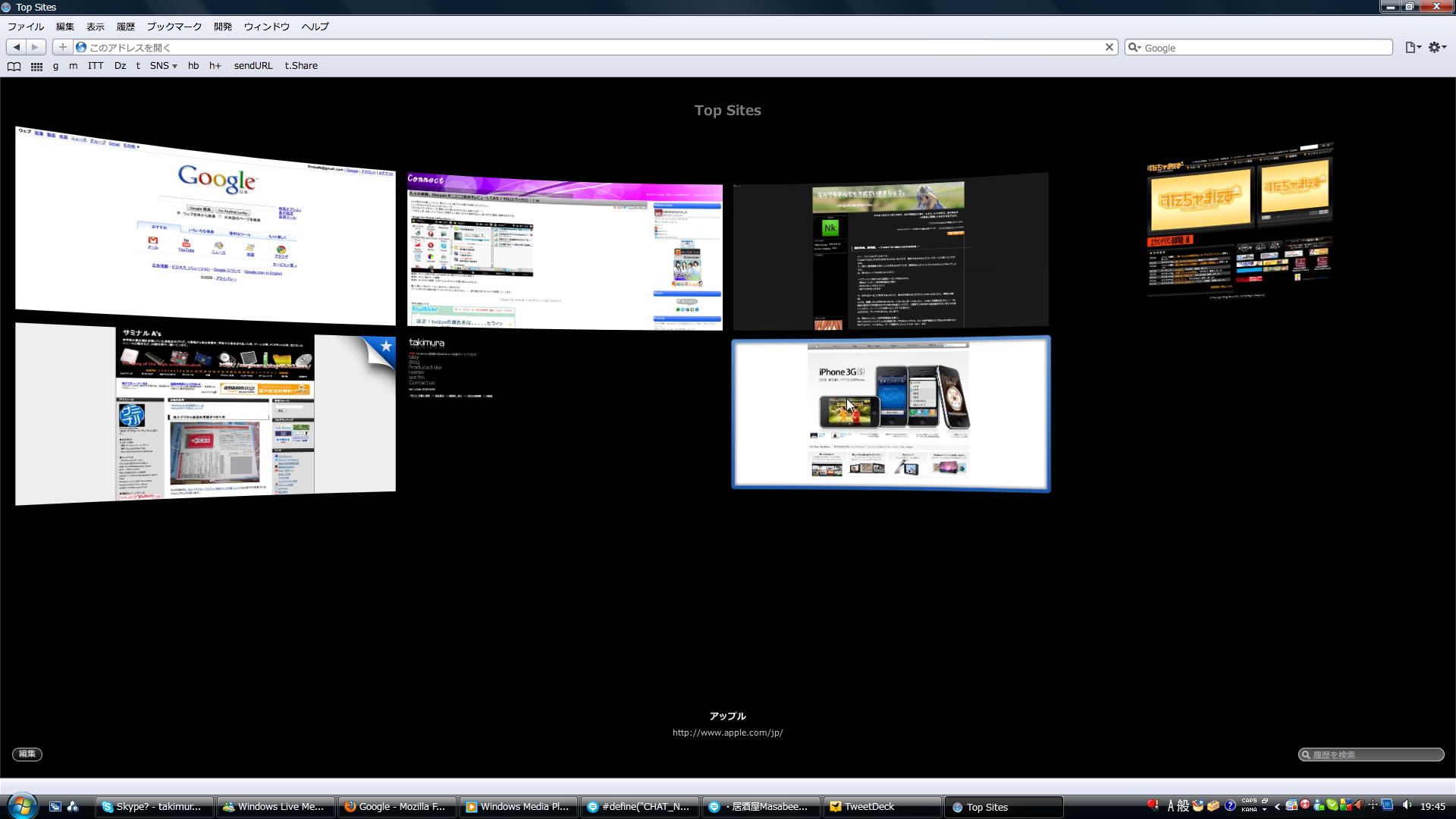Switch to #define("CHAT_N... taskbar button
Screen dimensions: 1456x819
640,807
